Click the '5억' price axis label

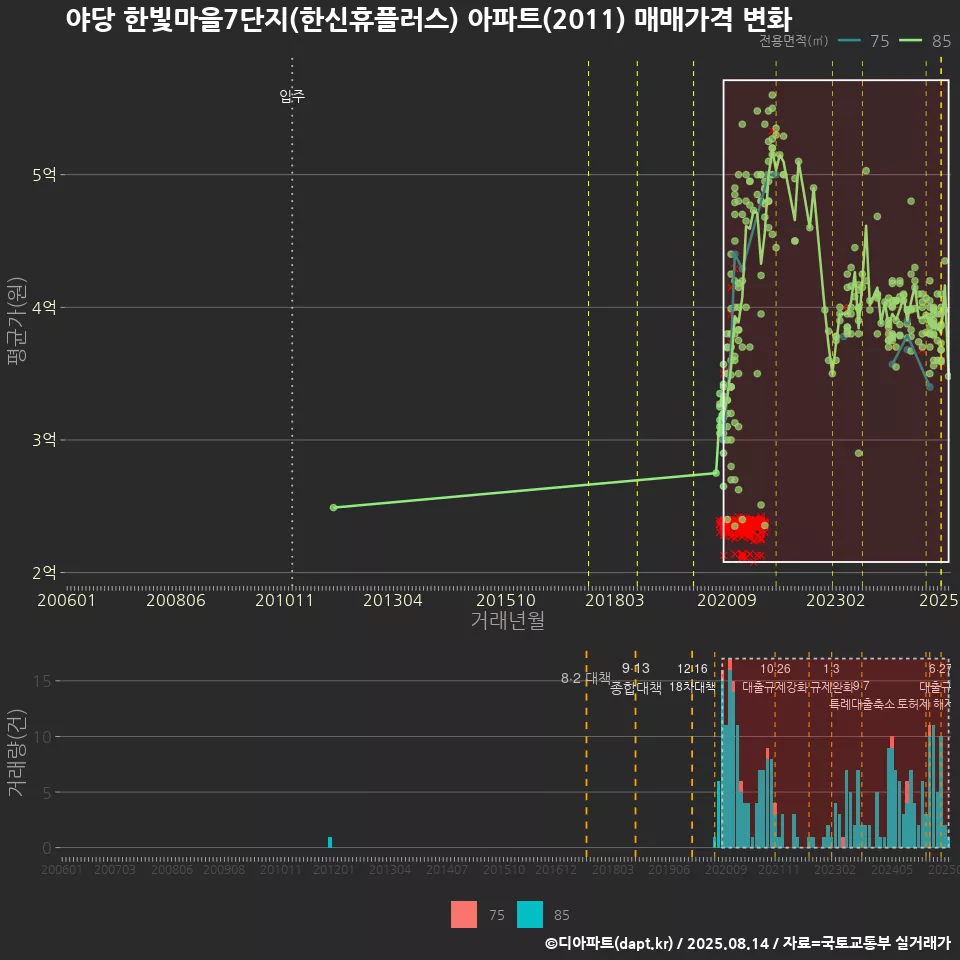[x=44, y=174]
